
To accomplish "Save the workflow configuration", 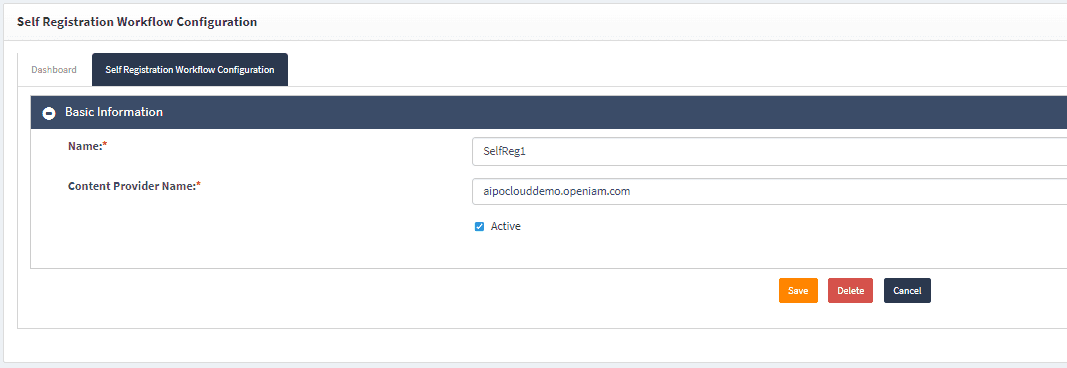I will tap(798, 290).
